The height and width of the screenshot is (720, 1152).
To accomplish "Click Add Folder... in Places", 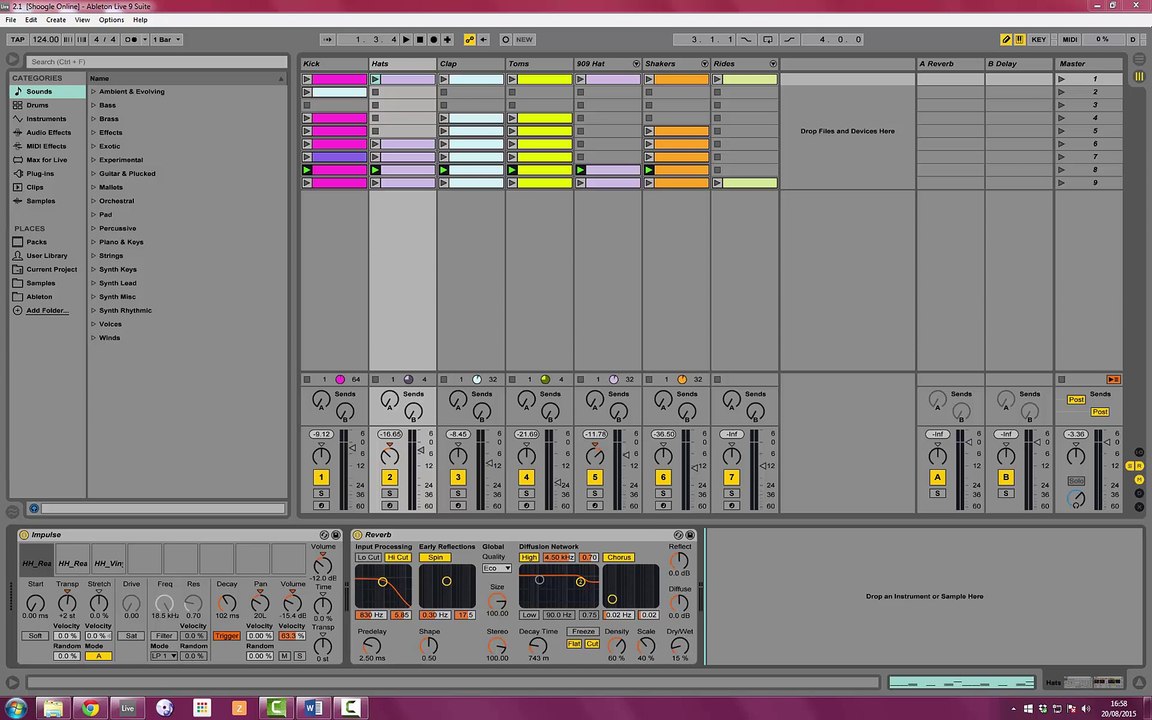I will pyautogui.click(x=48, y=311).
